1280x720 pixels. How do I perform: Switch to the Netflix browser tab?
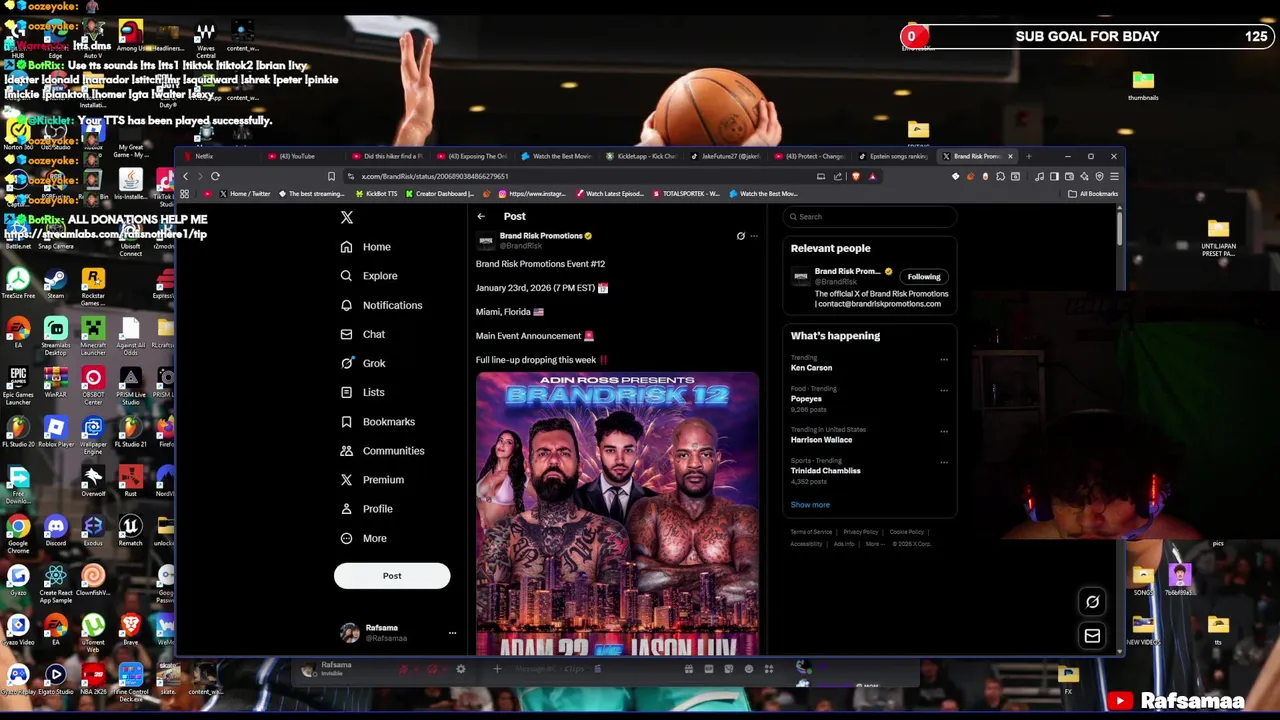click(x=220, y=156)
